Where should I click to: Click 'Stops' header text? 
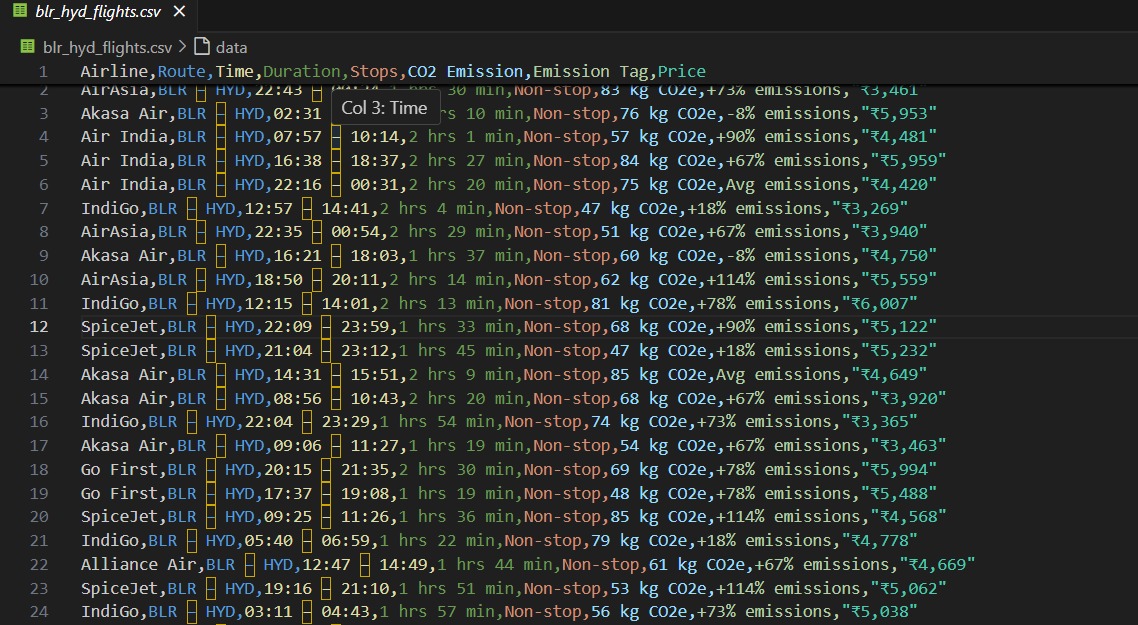point(374,71)
